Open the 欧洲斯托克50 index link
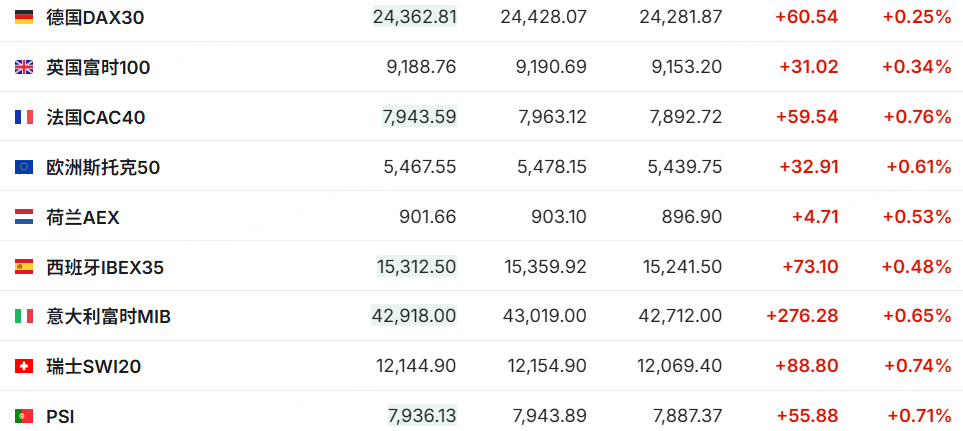The height and width of the screenshot is (431, 963). click(x=103, y=167)
